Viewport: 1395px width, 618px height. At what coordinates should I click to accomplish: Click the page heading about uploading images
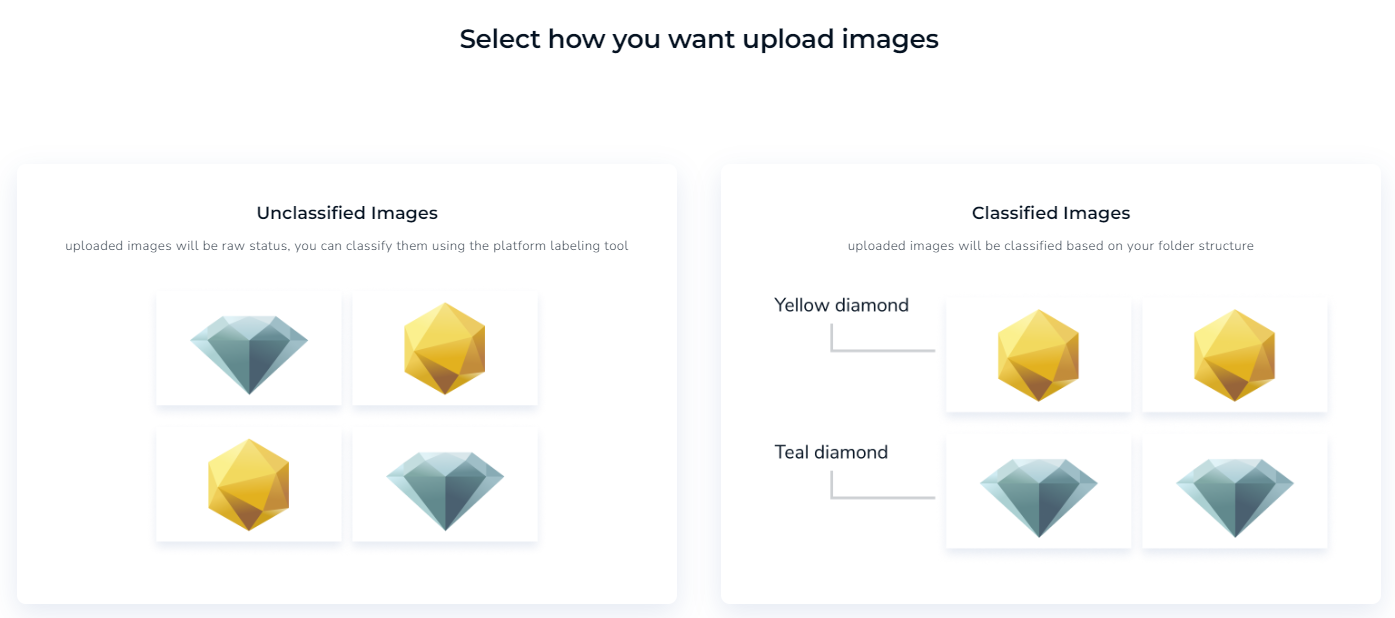(697, 38)
